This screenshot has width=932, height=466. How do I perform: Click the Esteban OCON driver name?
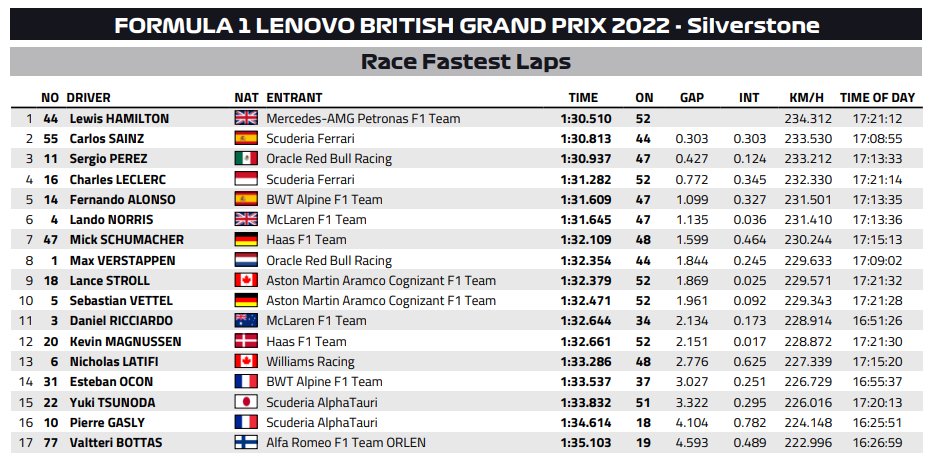tap(111, 382)
